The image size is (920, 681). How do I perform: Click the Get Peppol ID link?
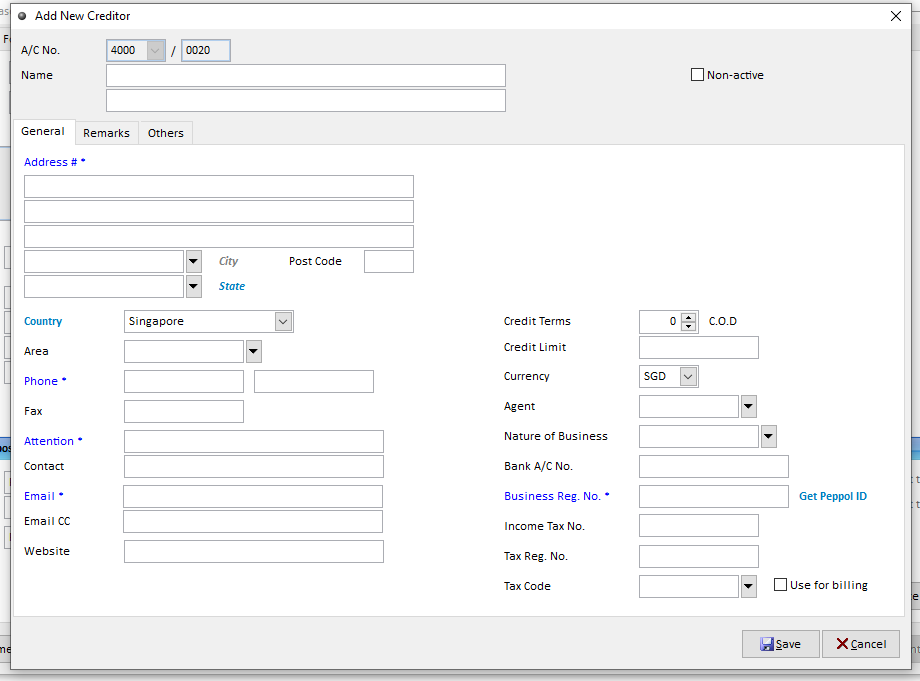tap(833, 496)
